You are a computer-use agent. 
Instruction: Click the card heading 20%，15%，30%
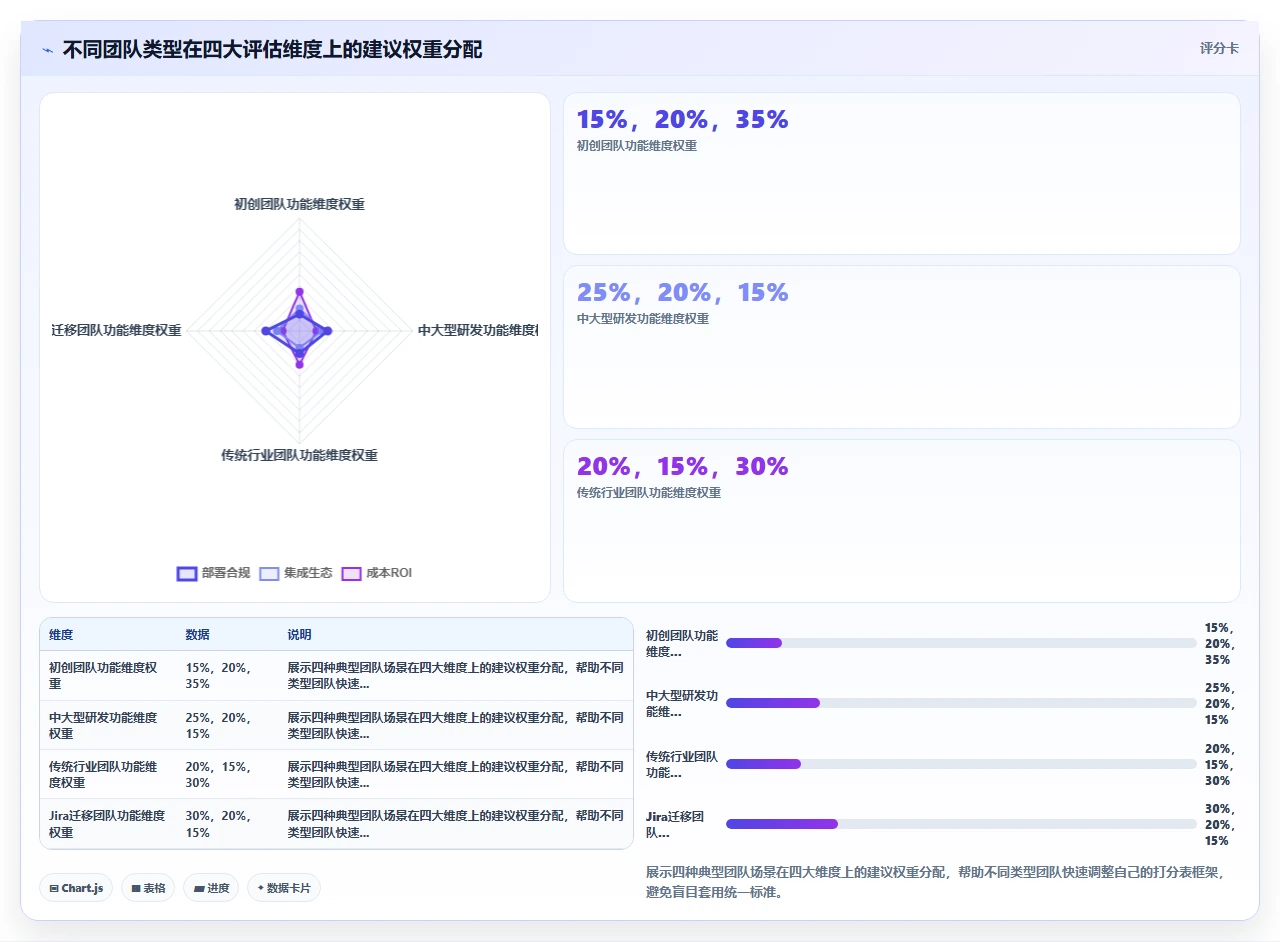point(682,467)
